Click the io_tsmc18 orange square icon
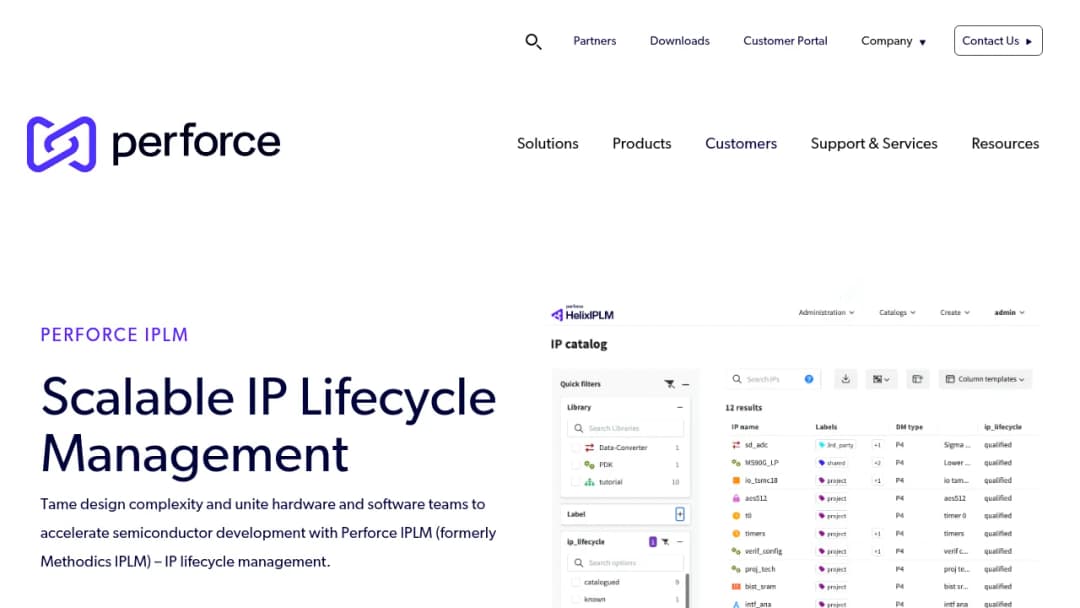The width and height of the screenshot is (1080, 608). (x=736, y=481)
